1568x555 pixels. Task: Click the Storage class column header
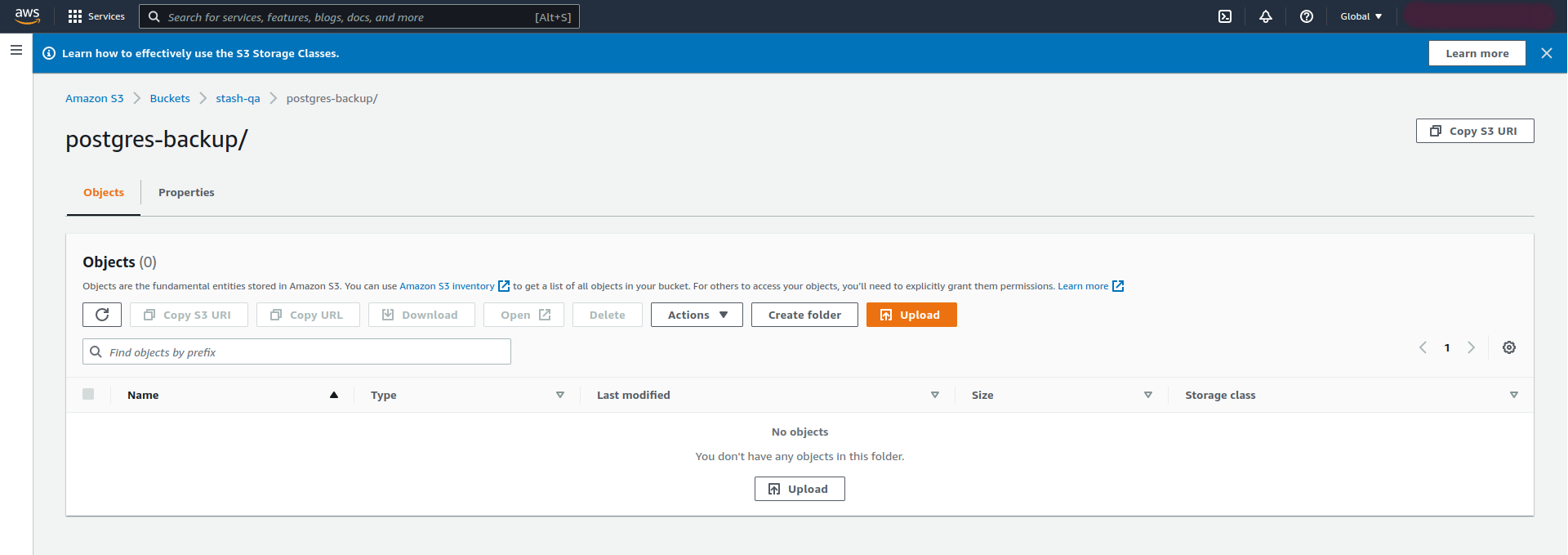click(1220, 395)
